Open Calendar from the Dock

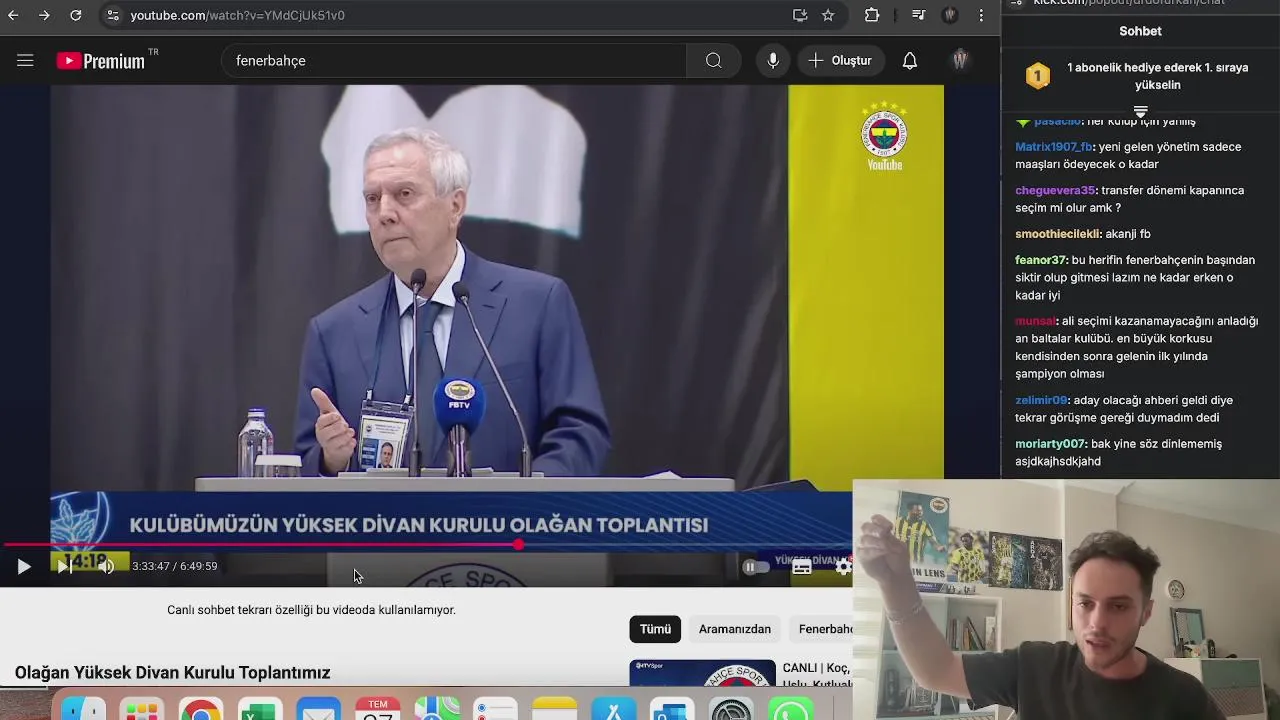tap(378, 708)
